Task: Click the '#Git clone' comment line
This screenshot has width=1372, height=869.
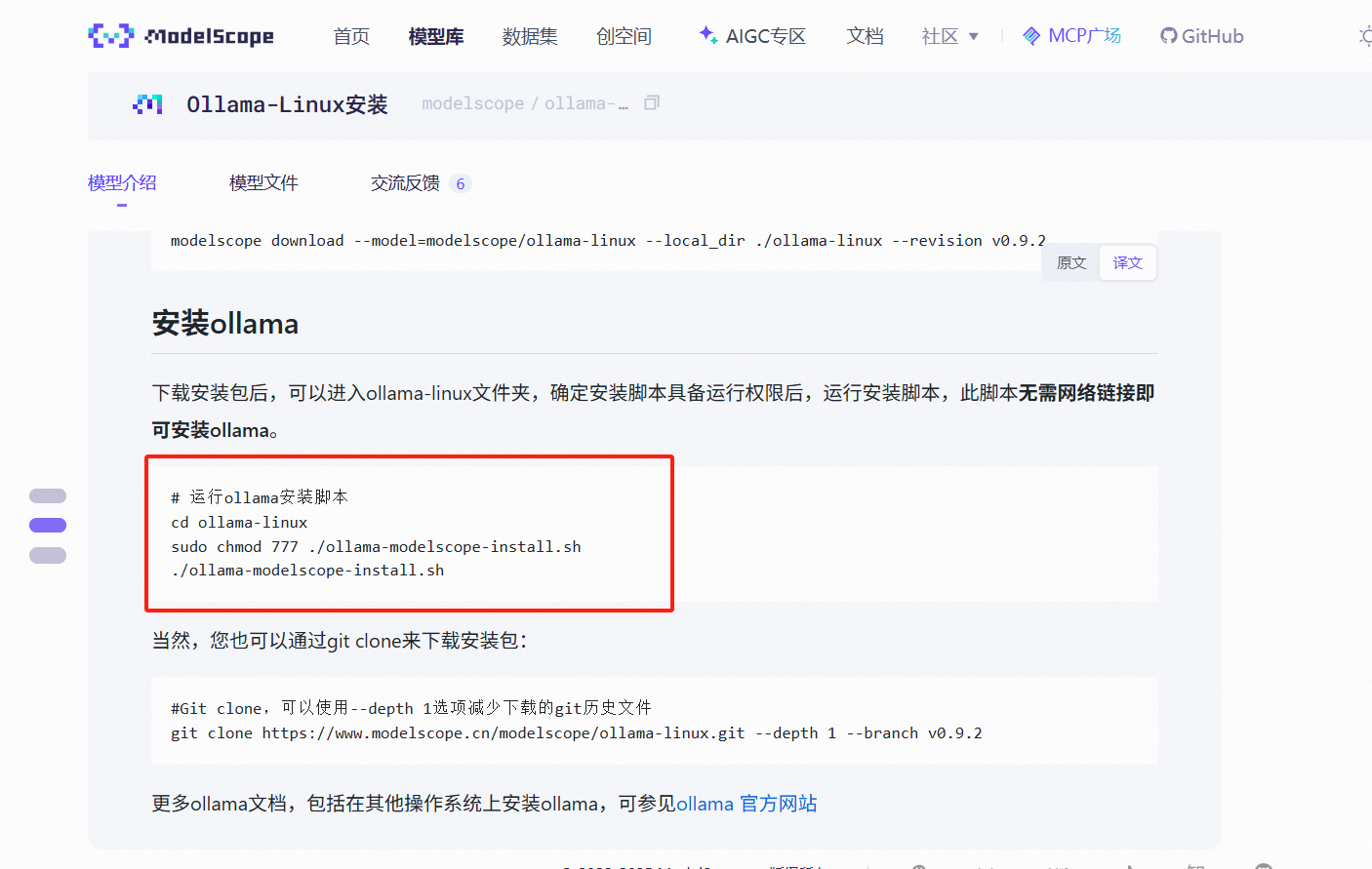Action: coord(411,708)
